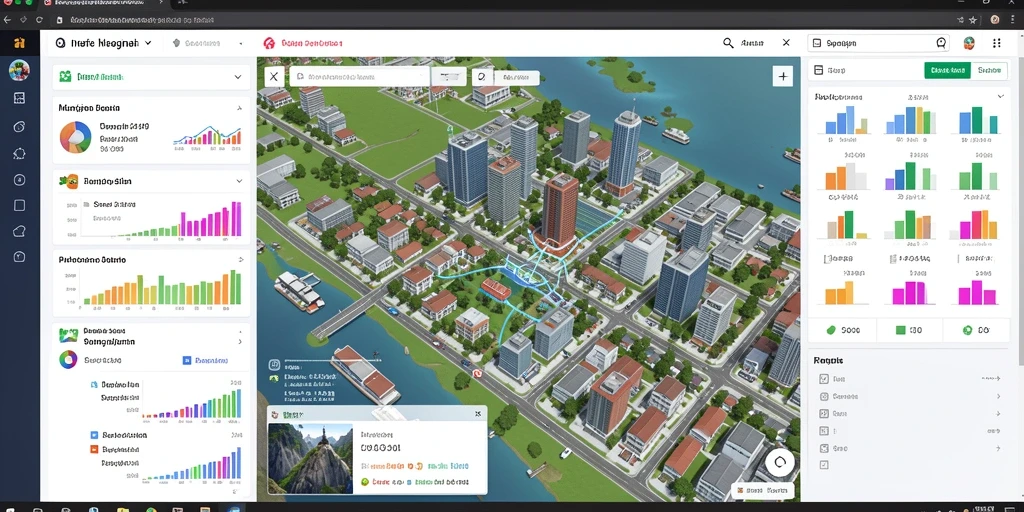Click the refresh circle icon in map toolbar
Image resolution: width=1024 pixels, height=512 pixels.
pyautogui.click(x=481, y=76)
